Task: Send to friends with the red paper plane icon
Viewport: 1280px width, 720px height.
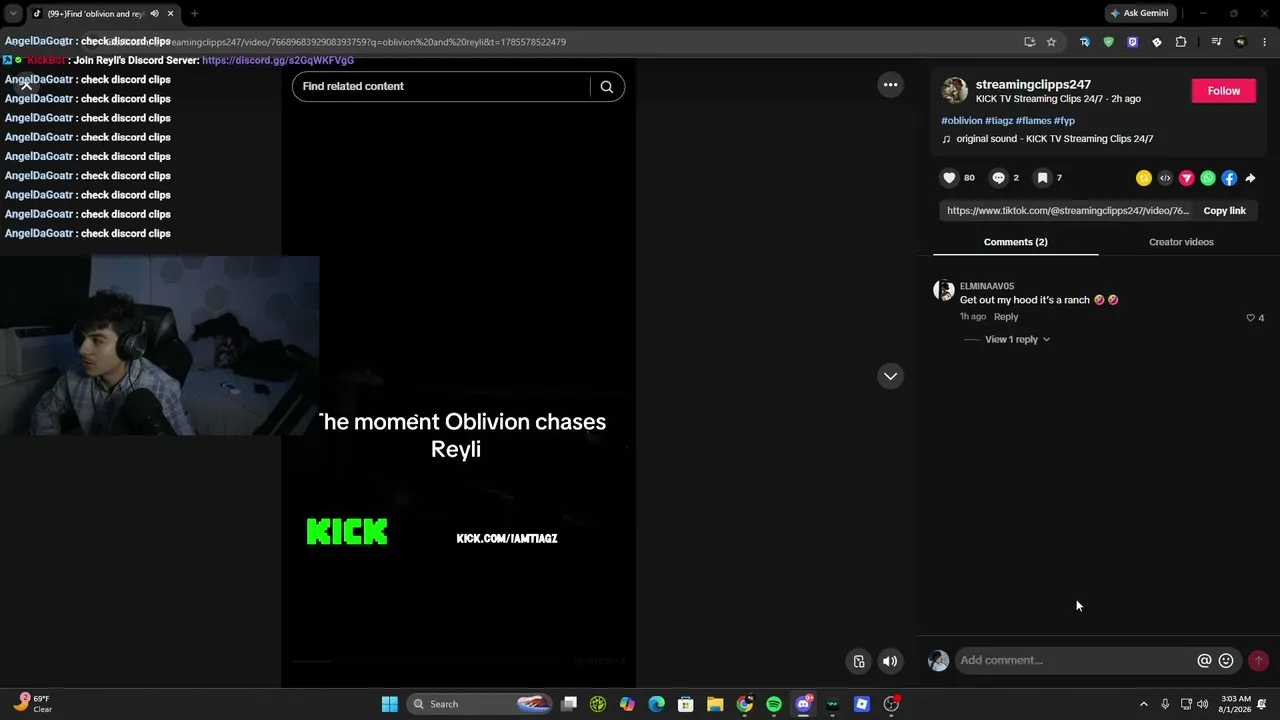Action: pos(1187,178)
